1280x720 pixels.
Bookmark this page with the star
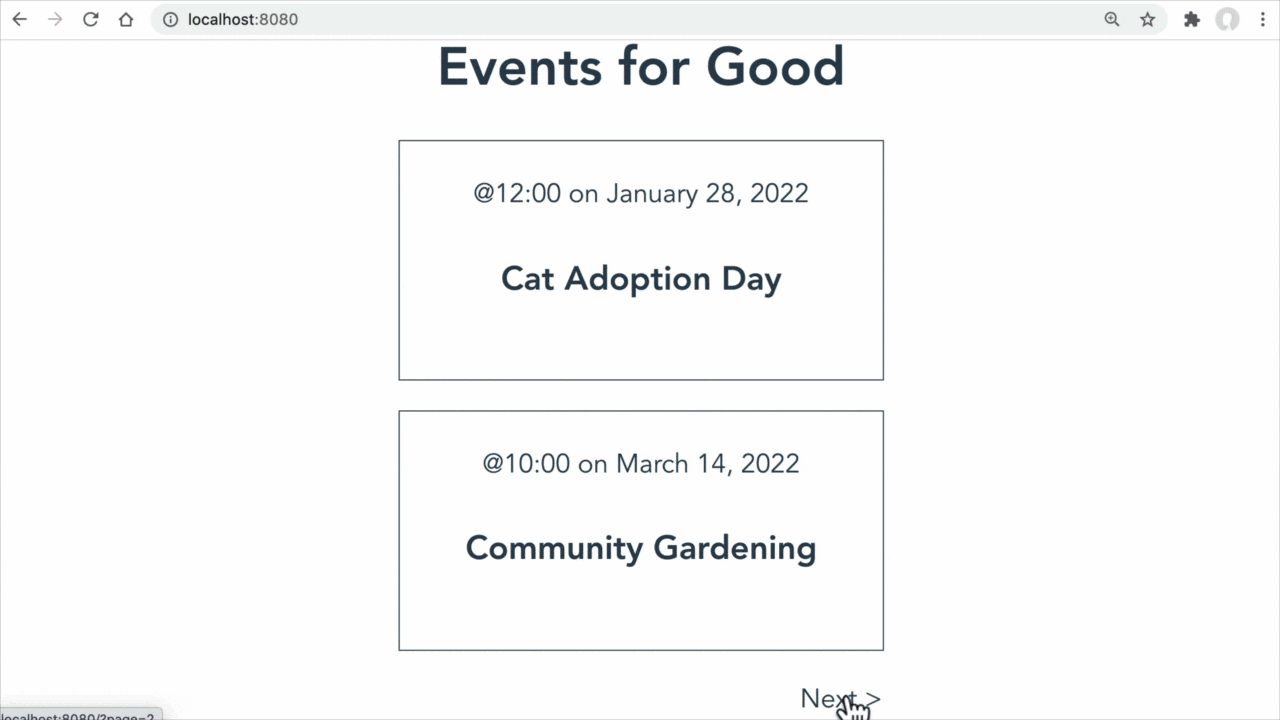tap(1148, 19)
